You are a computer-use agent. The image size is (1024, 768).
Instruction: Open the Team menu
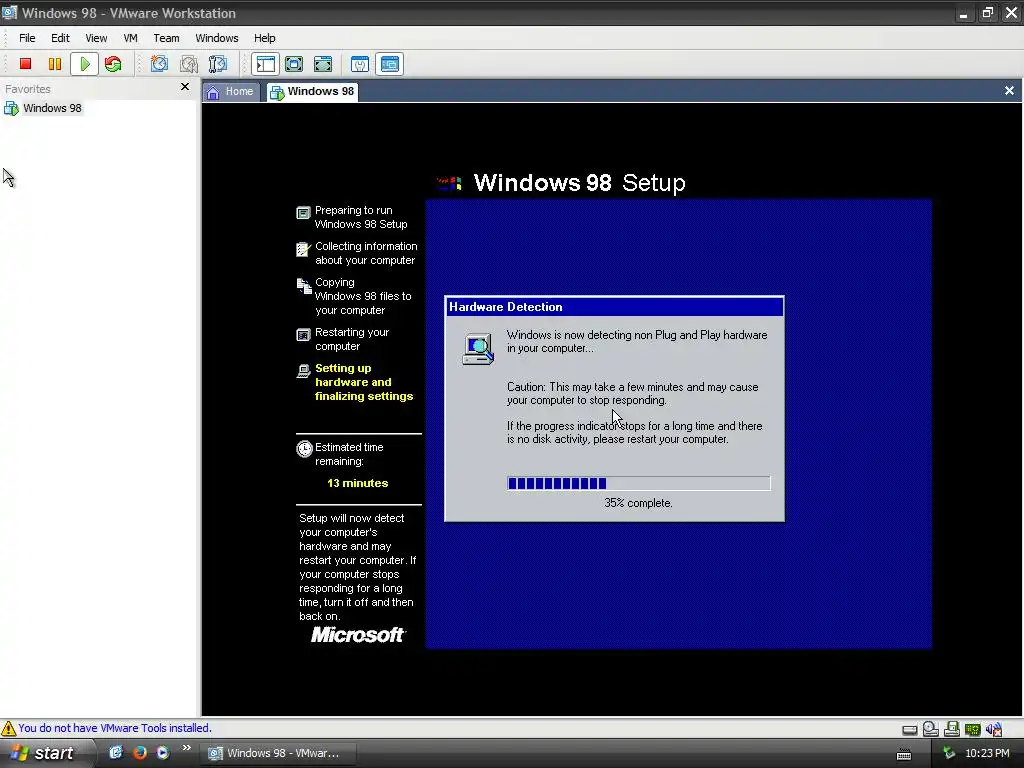tap(166, 38)
